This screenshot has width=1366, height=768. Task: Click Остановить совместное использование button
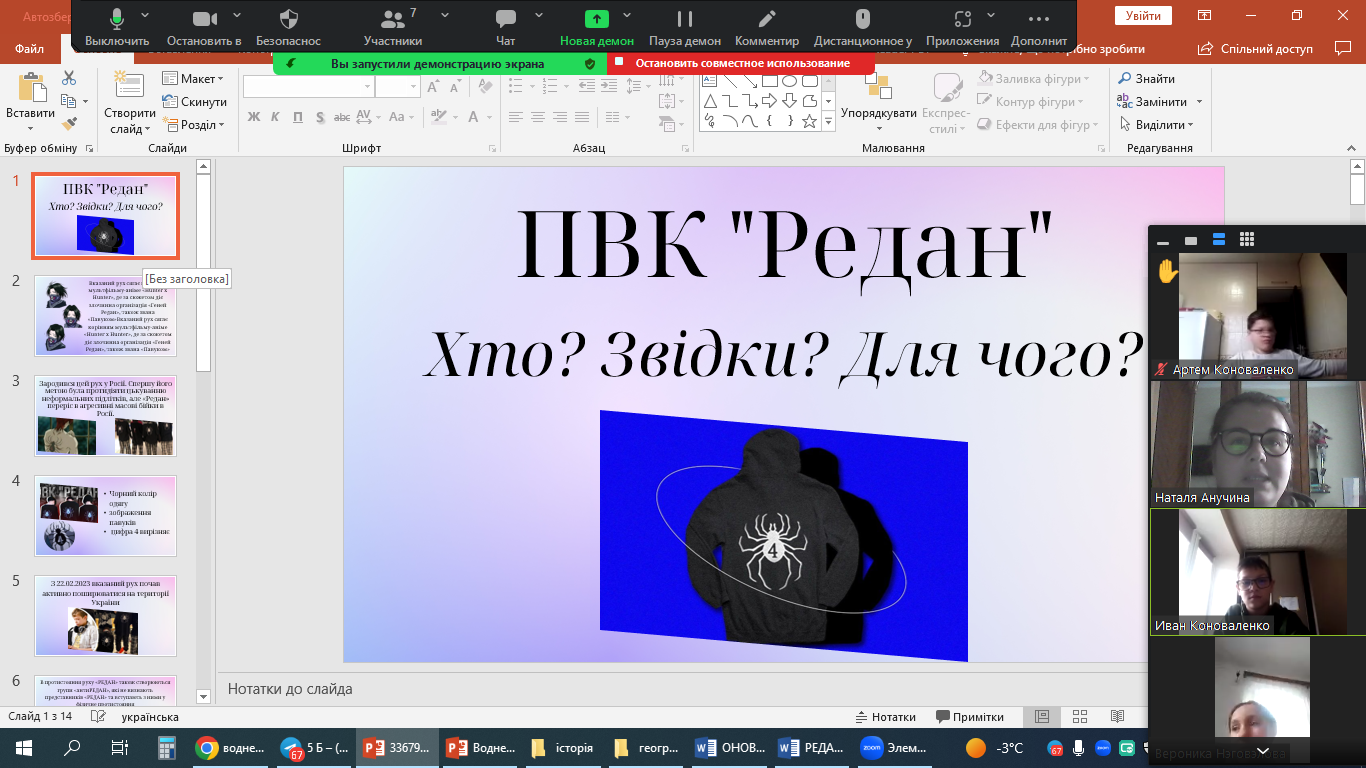point(741,63)
